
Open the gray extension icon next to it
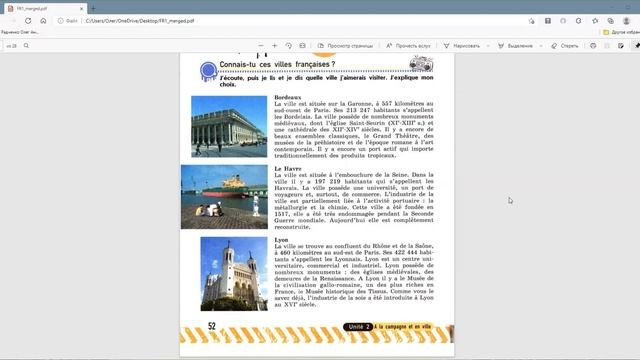(x=563, y=21)
